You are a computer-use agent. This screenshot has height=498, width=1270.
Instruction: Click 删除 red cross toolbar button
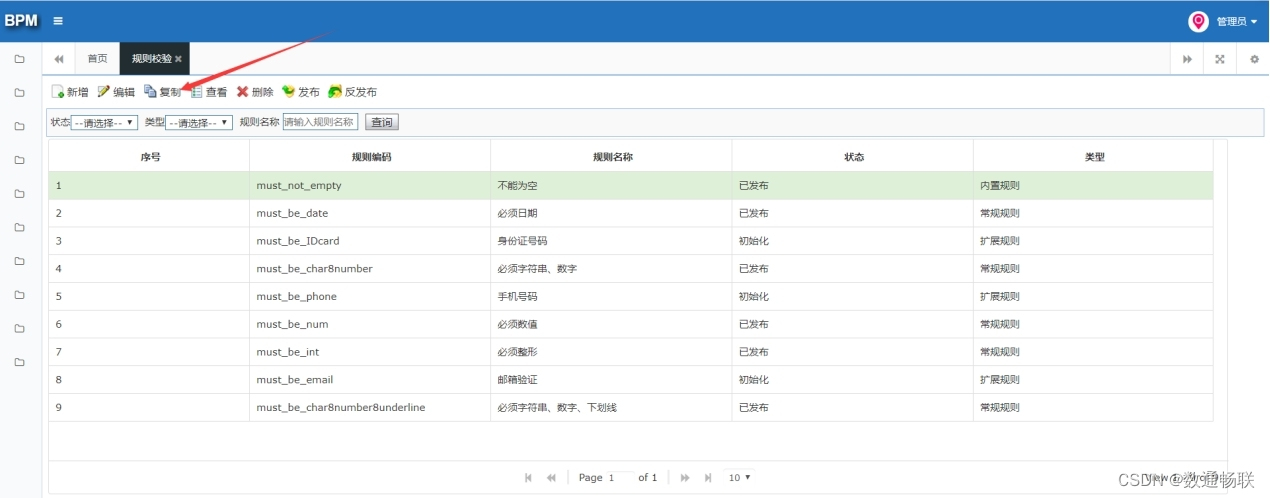(x=255, y=92)
